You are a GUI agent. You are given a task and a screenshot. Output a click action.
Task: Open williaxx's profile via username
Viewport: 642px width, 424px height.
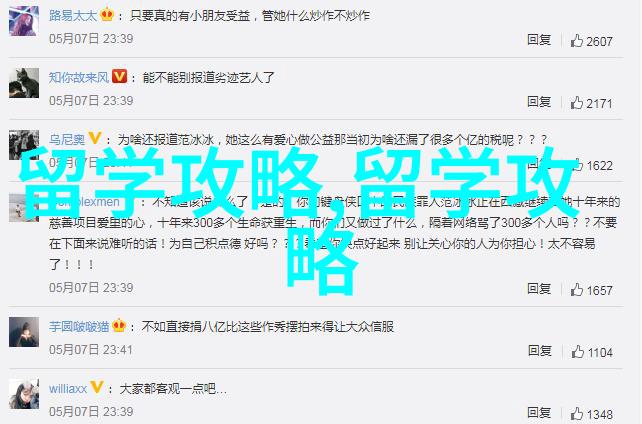pyautogui.click(x=68, y=388)
